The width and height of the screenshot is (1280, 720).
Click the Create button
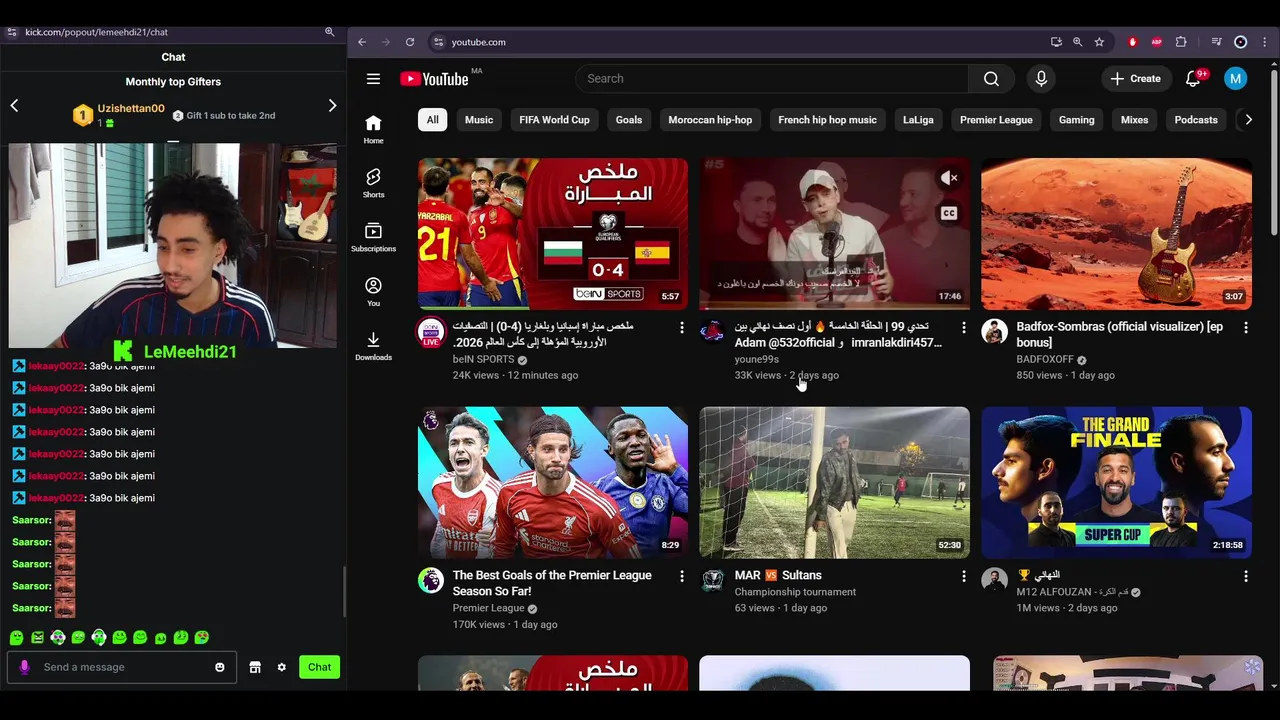[x=1136, y=79]
